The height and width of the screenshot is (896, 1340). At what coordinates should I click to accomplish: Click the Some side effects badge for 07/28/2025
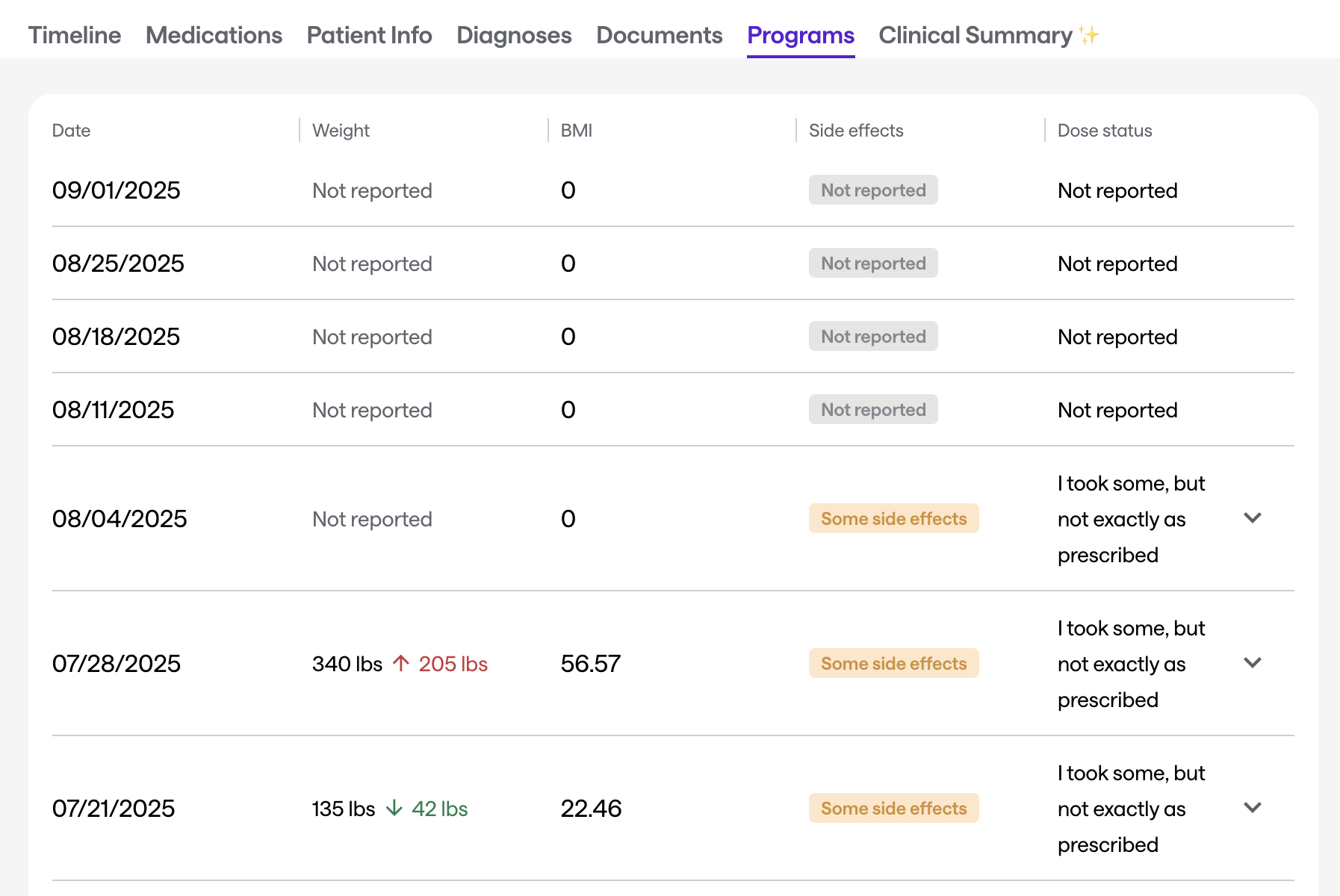893,663
